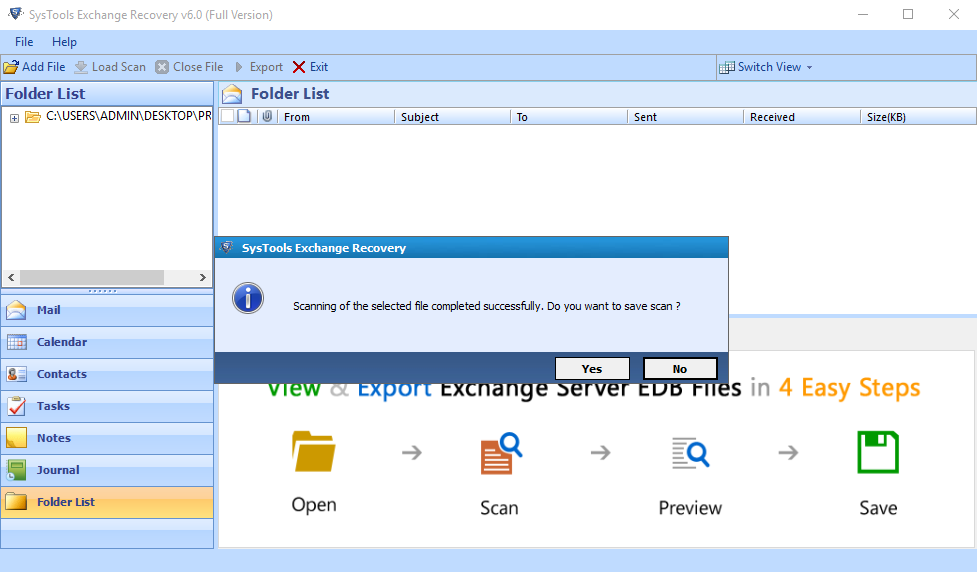Click the Preview magnifier step icon

[x=690, y=453]
